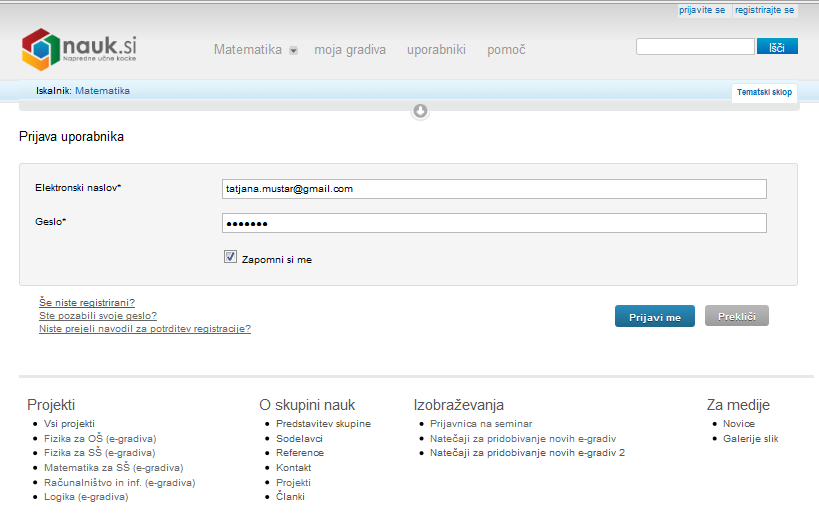Viewport: 819px width, 515px height.
Task: Focus the search text box
Action: tap(695, 47)
